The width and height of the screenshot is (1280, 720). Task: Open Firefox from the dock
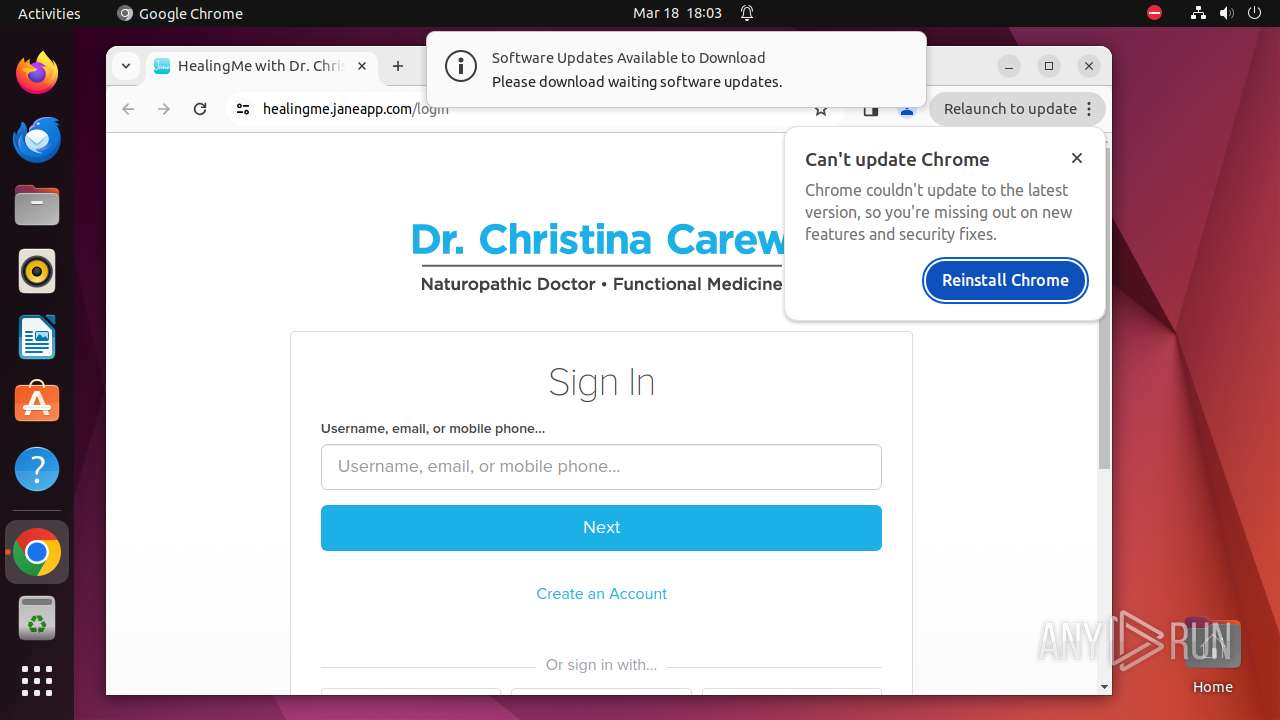click(37, 73)
